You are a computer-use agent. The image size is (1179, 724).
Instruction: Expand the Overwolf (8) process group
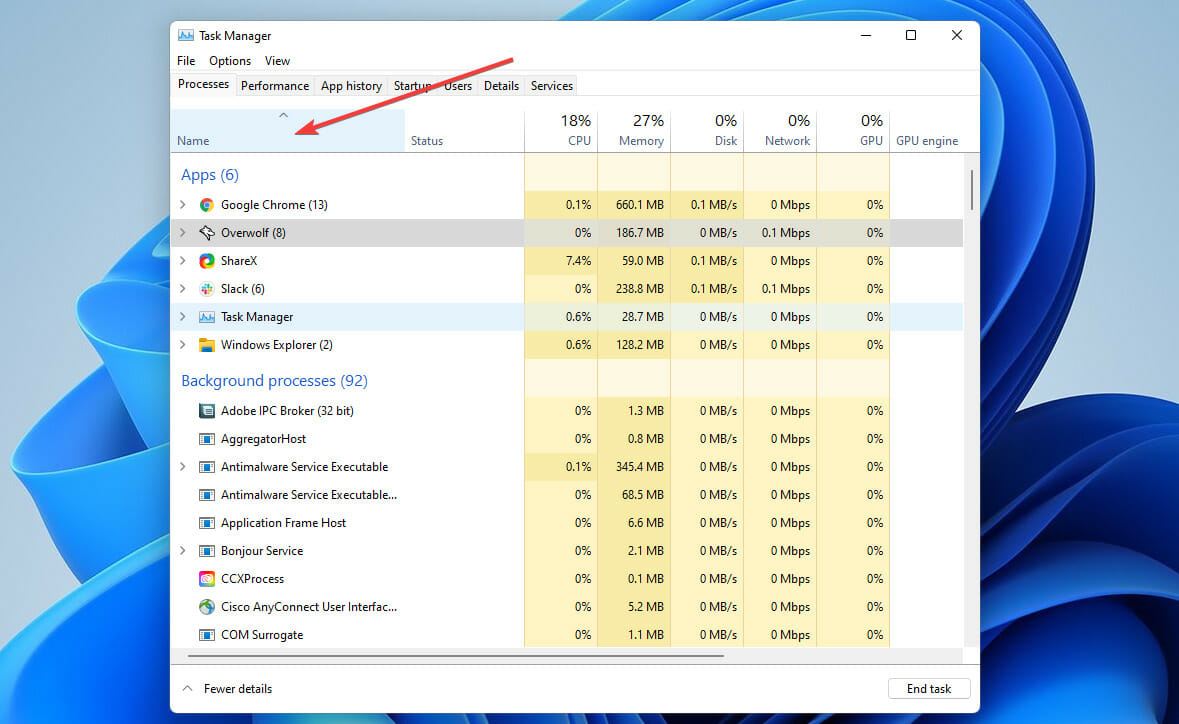coord(183,232)
